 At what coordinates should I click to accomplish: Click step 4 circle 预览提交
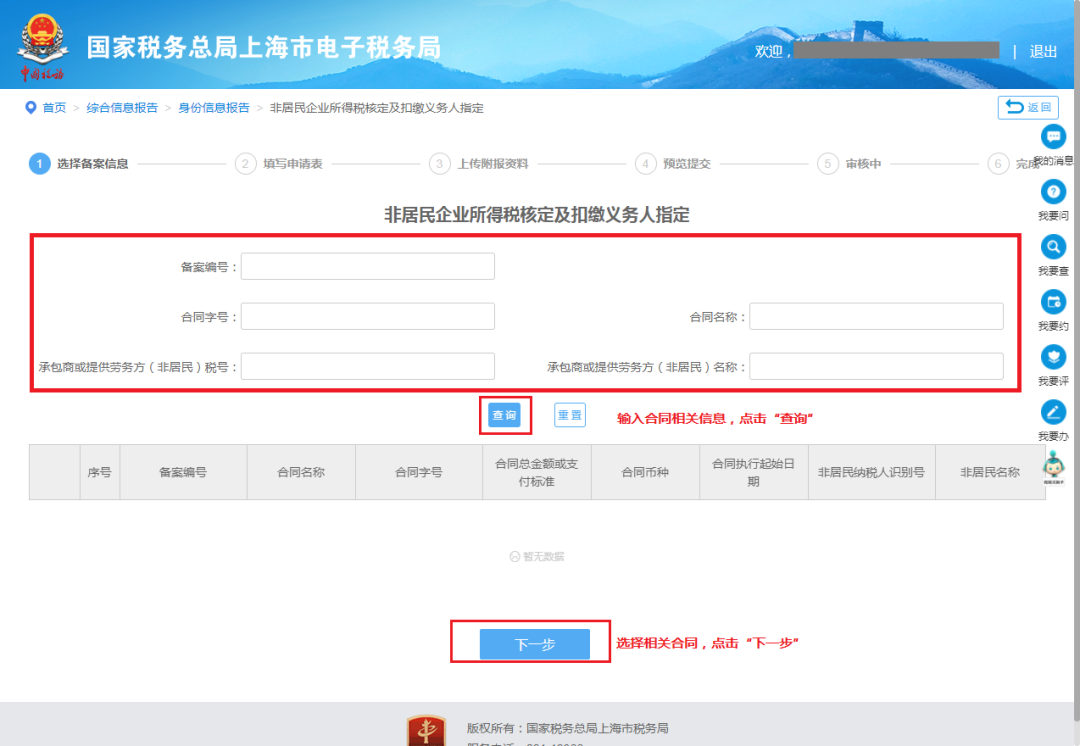click(x=645, y=164)
